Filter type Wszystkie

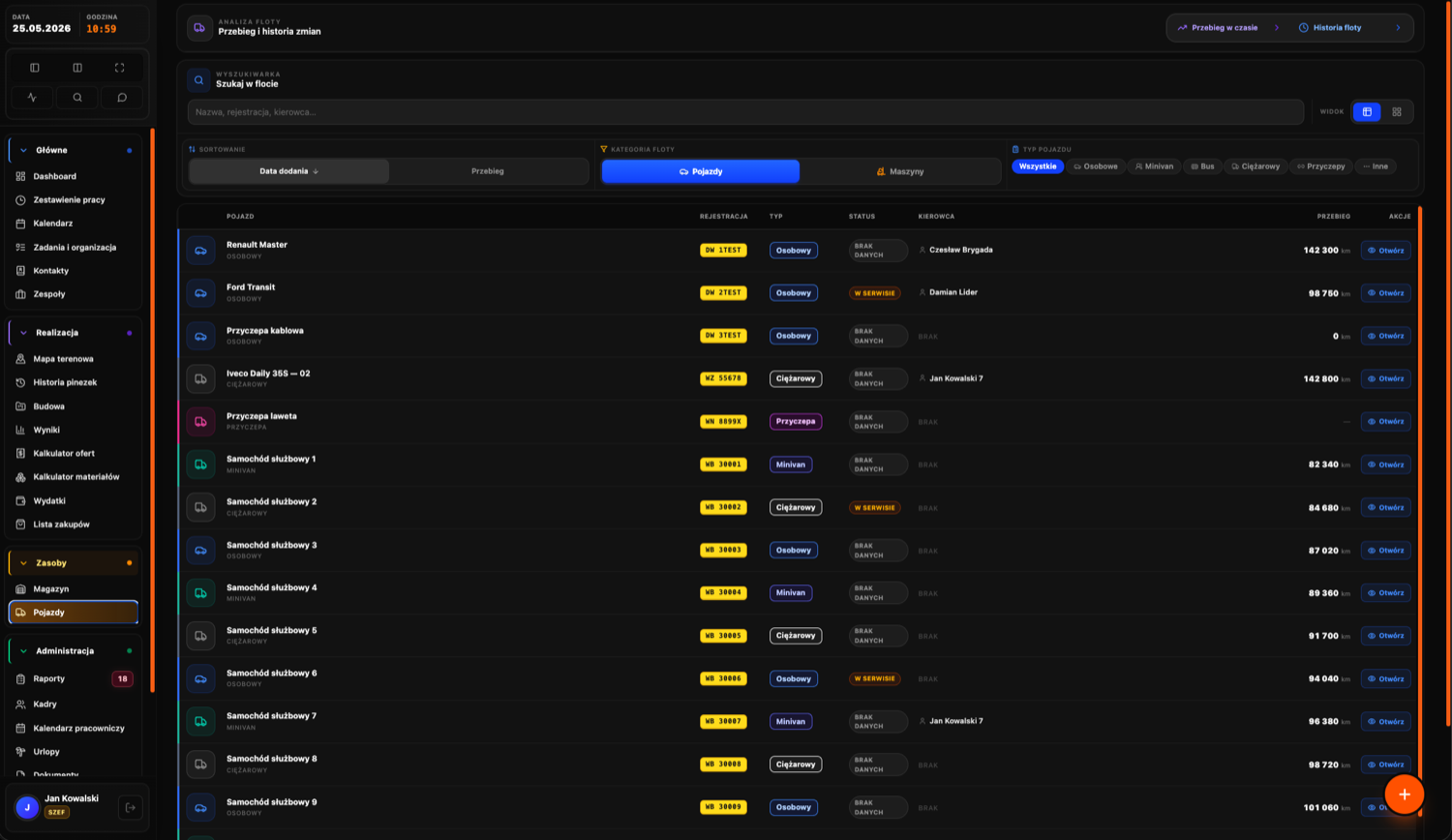1038,166
